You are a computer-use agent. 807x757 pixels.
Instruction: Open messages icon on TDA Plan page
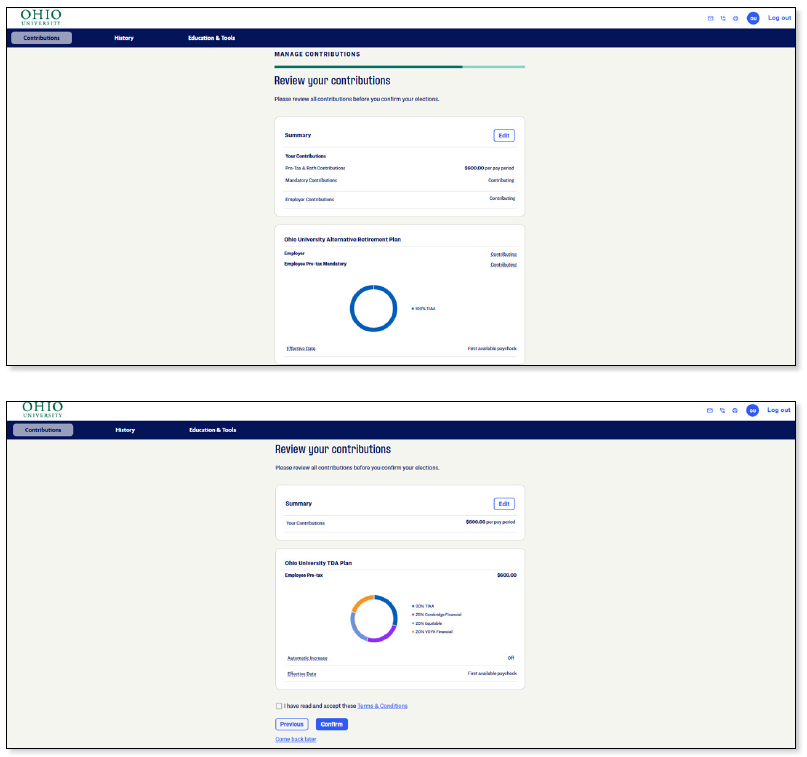tap(710, 410)
